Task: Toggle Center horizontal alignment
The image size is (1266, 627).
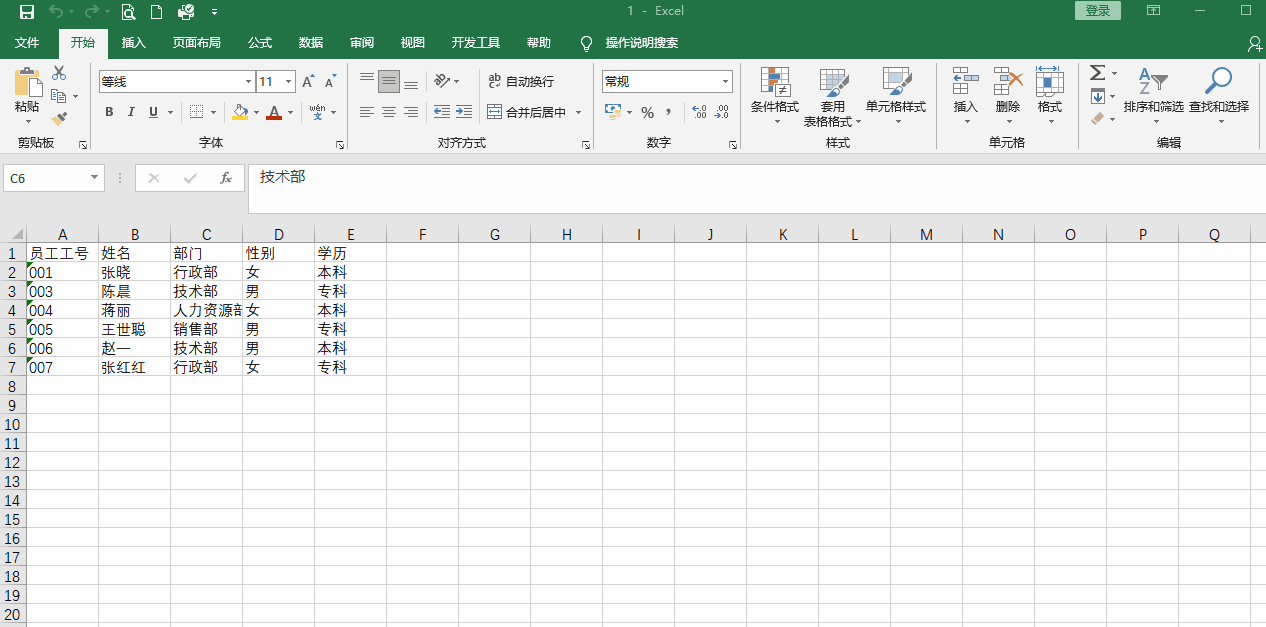Action: (389, 112)
